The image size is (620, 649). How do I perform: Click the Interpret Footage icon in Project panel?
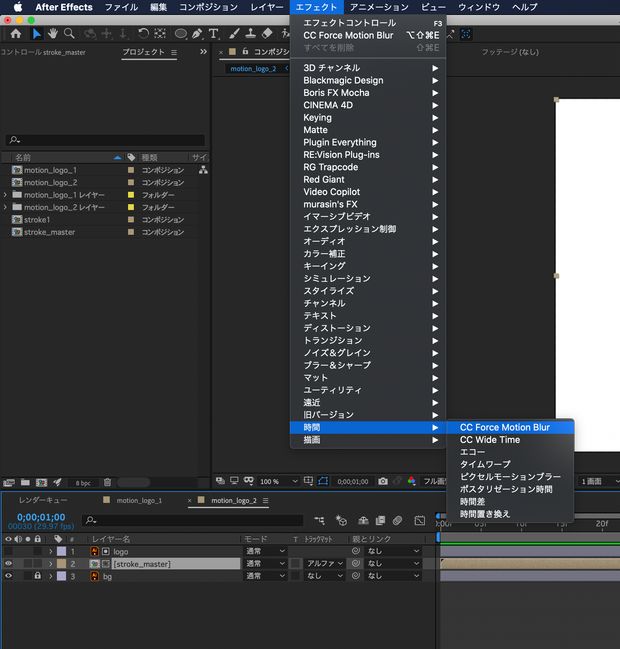click(x=9, y=482)
